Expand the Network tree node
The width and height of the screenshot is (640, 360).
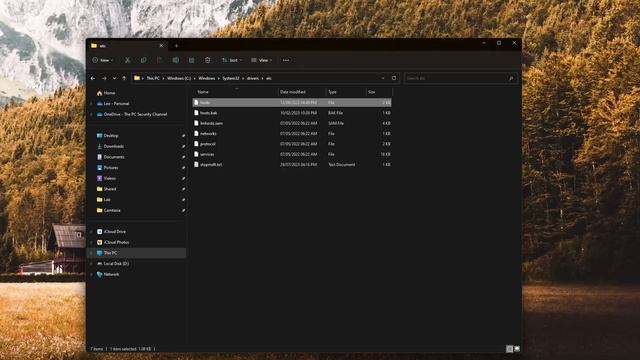[x=91, y=274]
